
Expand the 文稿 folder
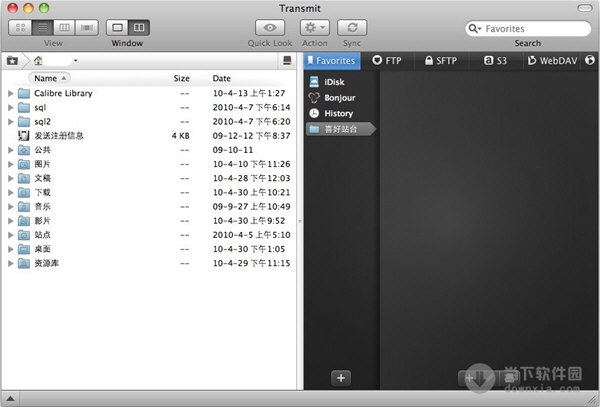(x=11, y=178)
